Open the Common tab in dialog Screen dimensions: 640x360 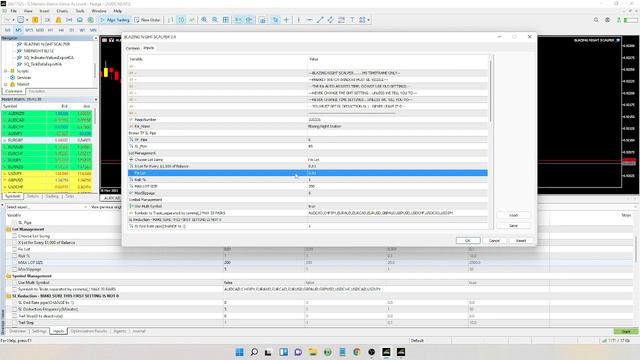pyautogui.click(x=132, y=48)
